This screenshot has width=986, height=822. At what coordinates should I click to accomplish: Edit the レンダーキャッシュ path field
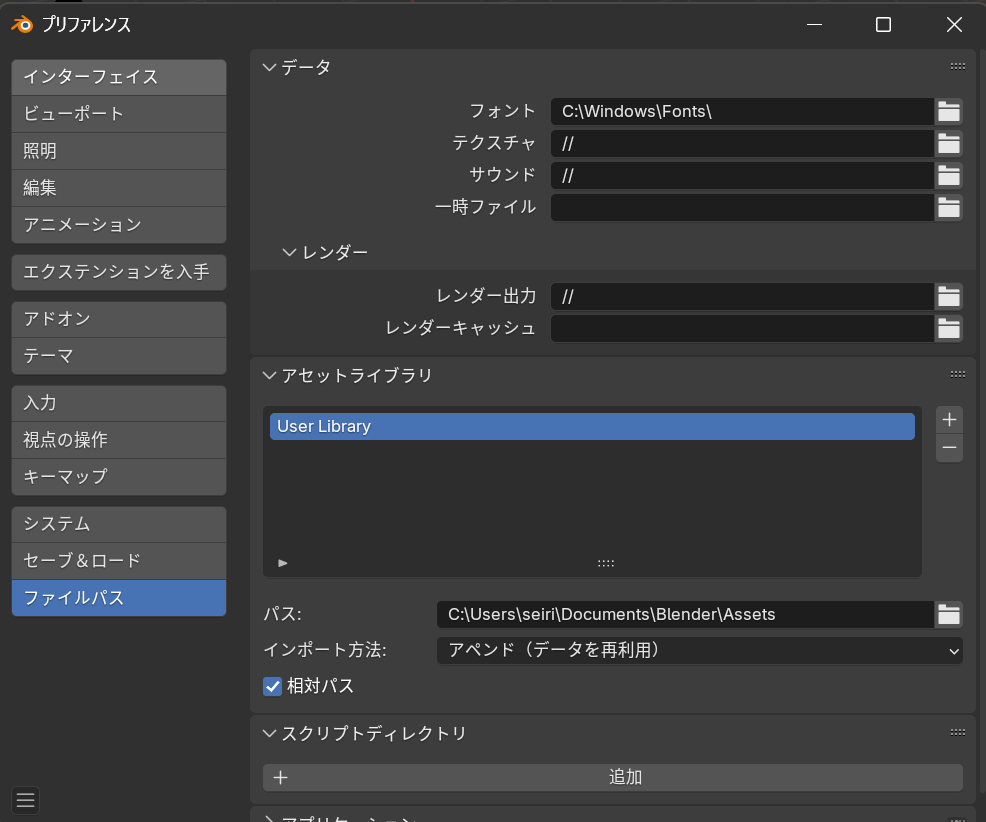742,328
